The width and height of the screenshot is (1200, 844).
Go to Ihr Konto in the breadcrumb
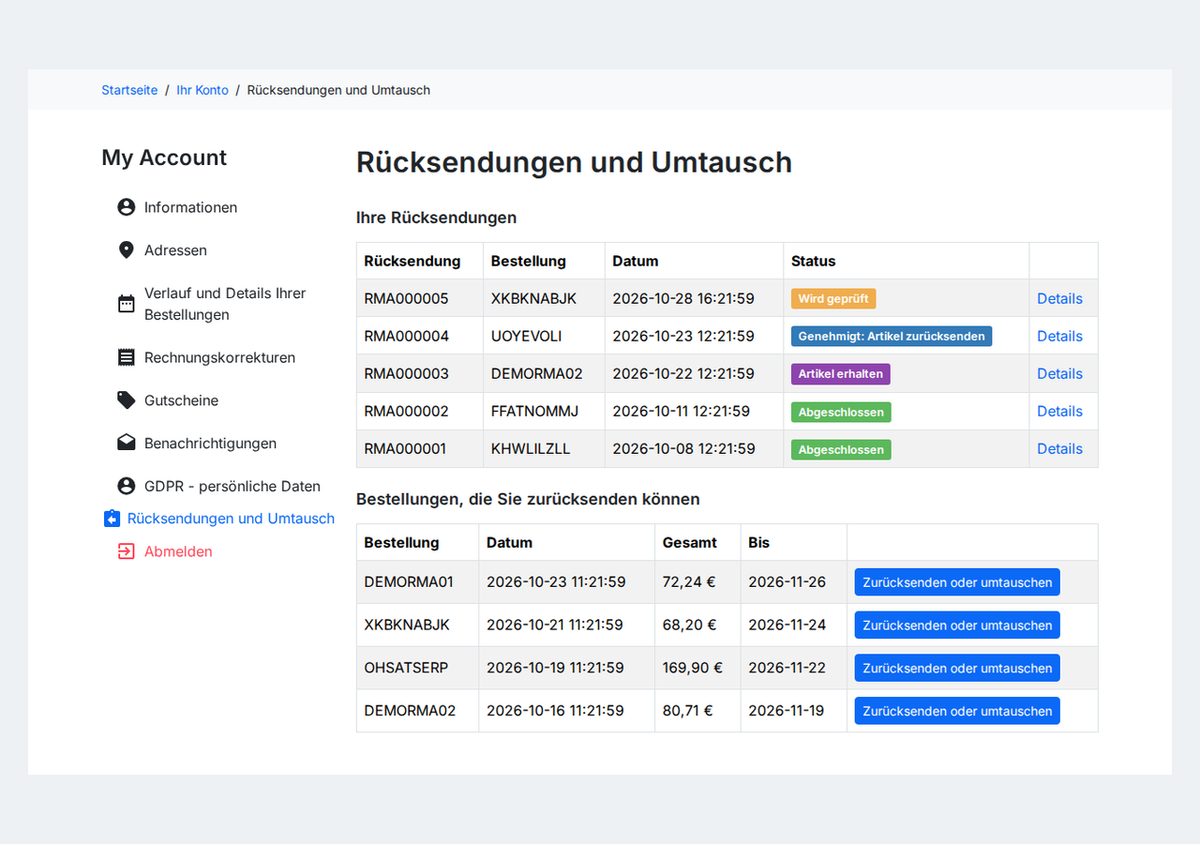203,90
